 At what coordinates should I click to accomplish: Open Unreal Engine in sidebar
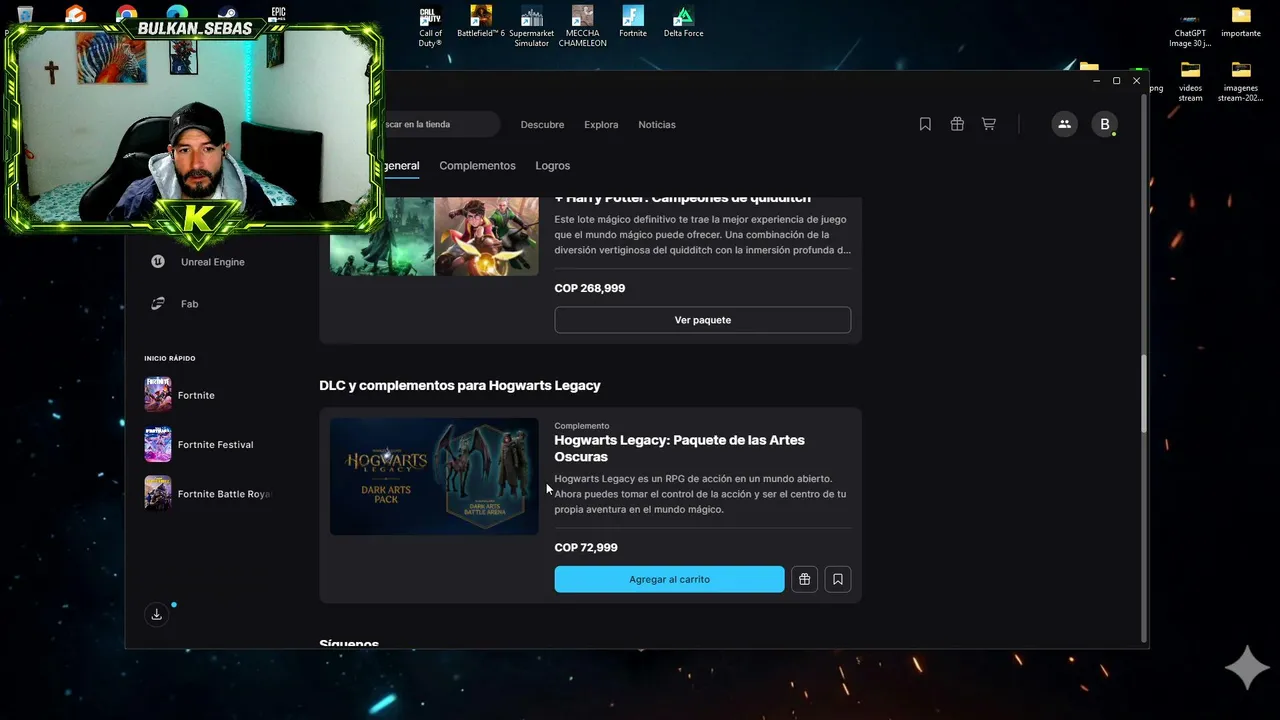[x=212, y=262]
